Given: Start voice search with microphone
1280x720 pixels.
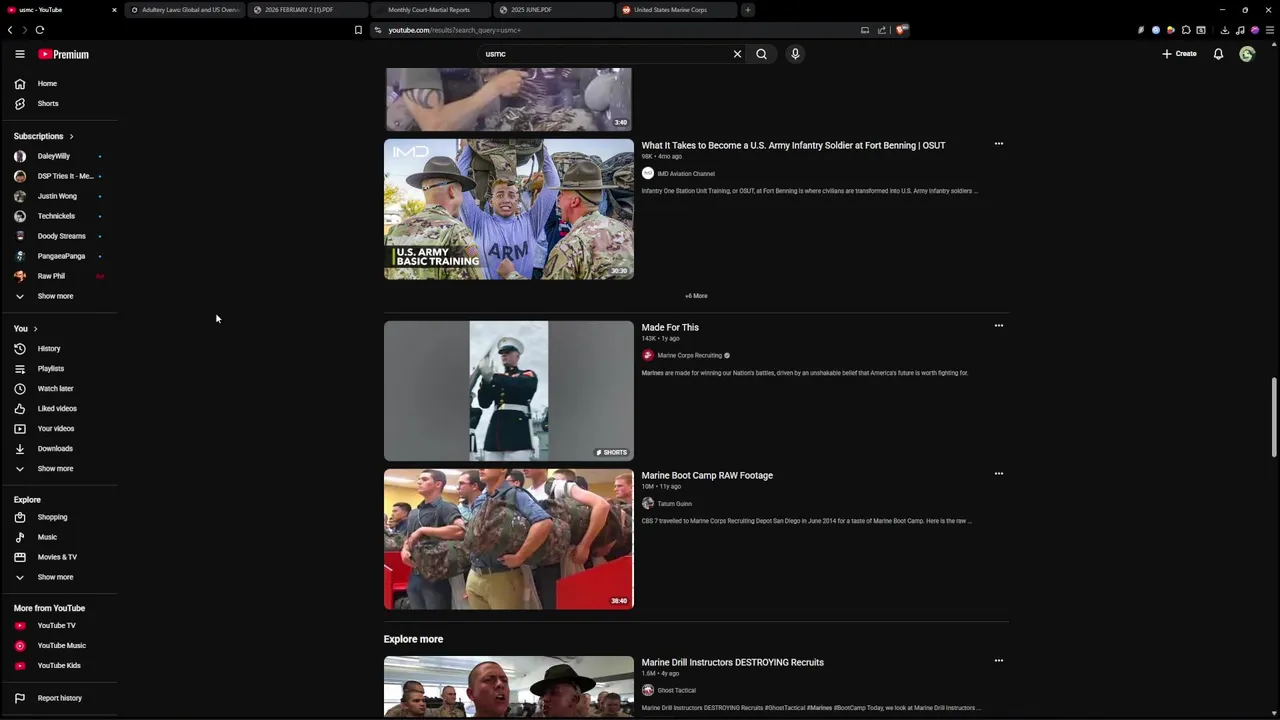Looking at the screenshot, I should 795,54.
